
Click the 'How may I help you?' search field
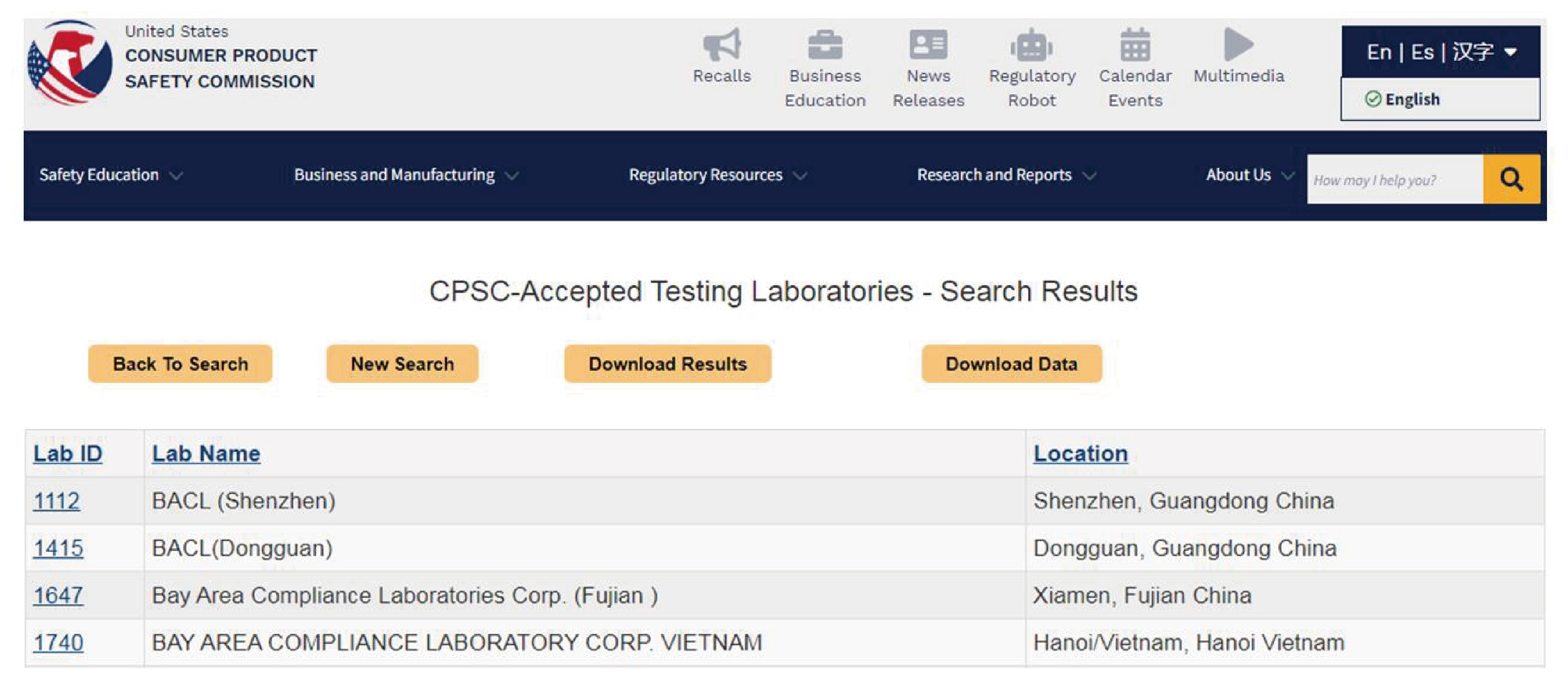1394,180
